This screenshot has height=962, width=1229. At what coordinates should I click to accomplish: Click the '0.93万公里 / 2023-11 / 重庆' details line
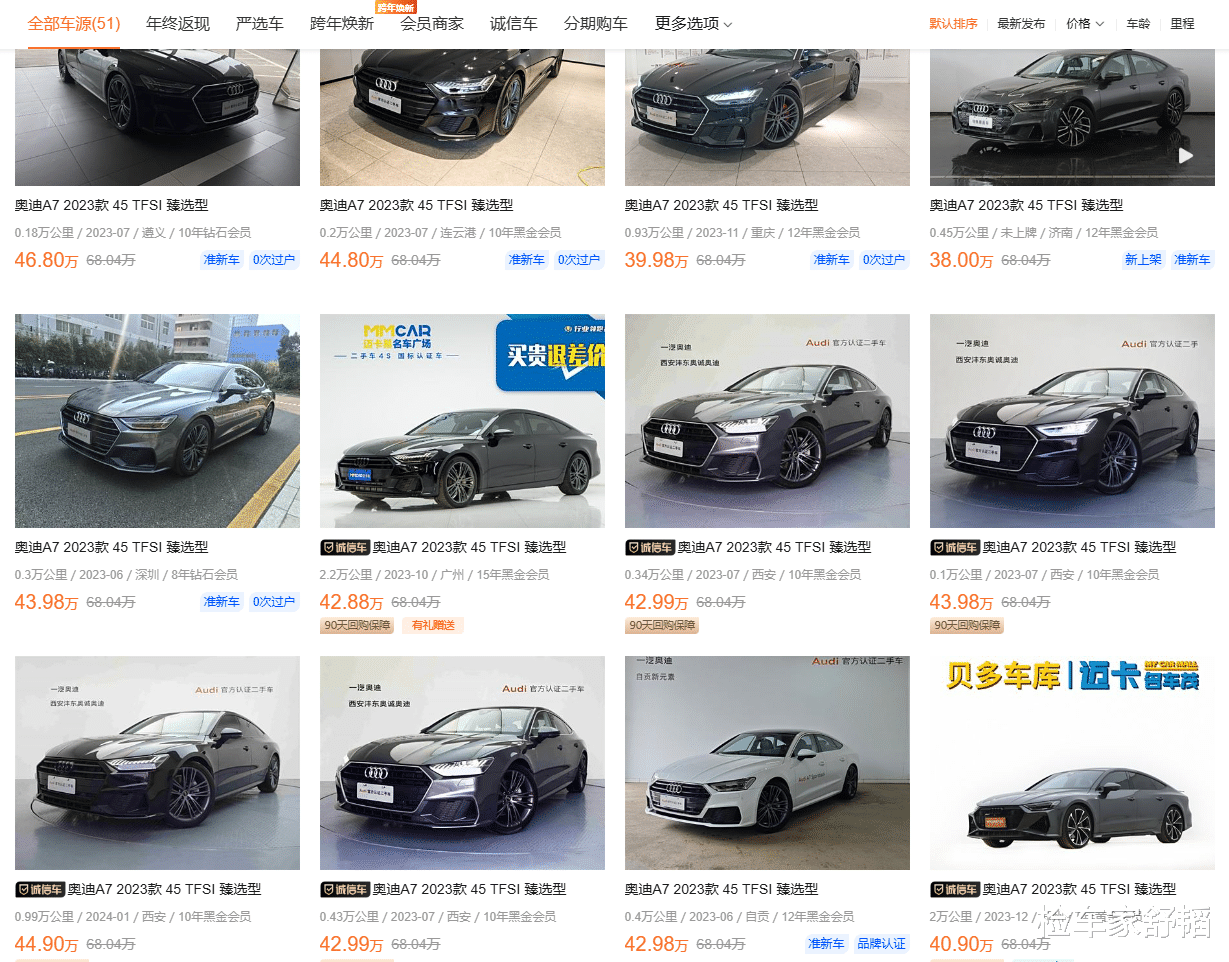(x=743, y=233)
